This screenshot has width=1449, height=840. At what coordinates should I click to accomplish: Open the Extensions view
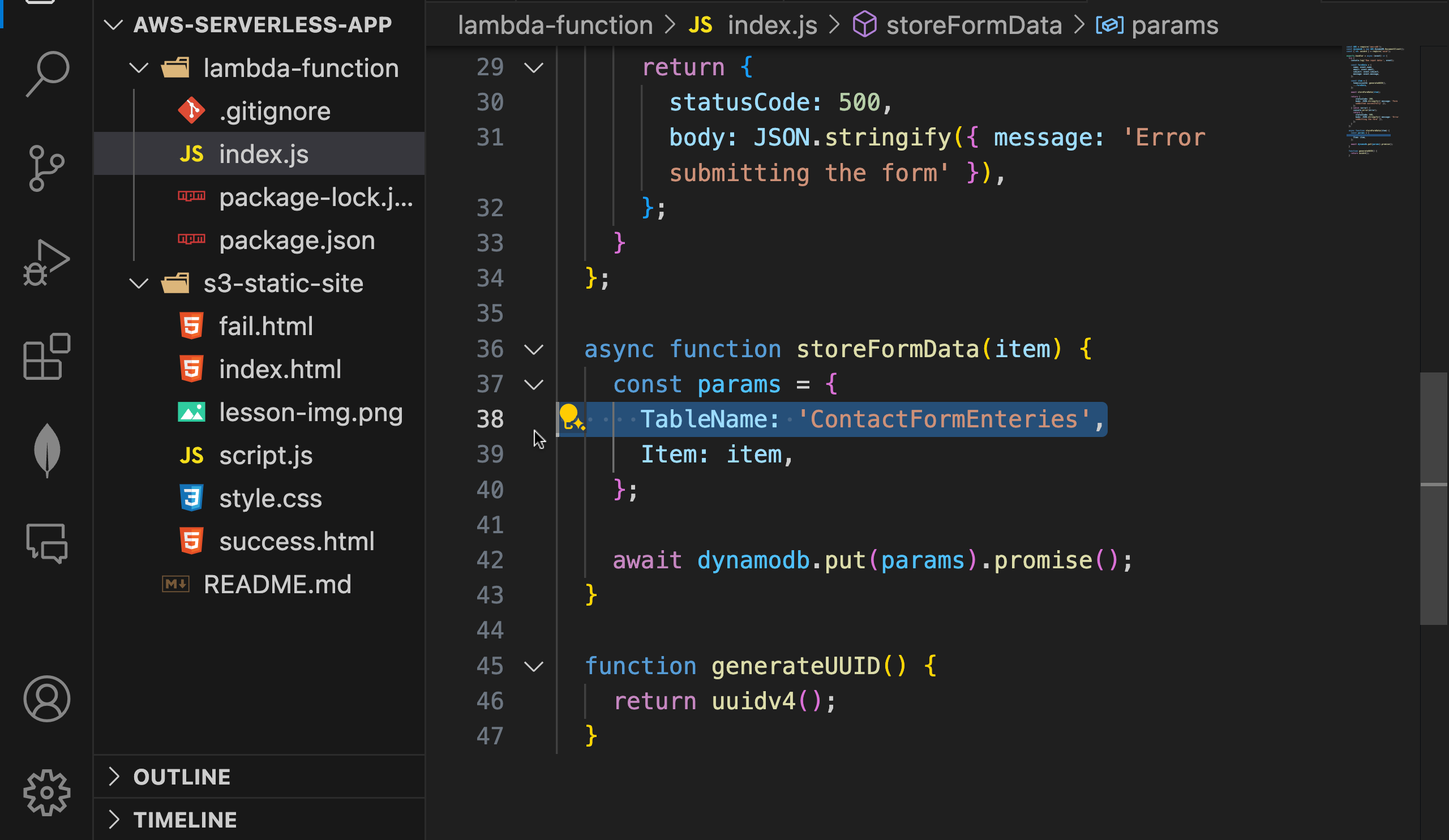[46, 357]
